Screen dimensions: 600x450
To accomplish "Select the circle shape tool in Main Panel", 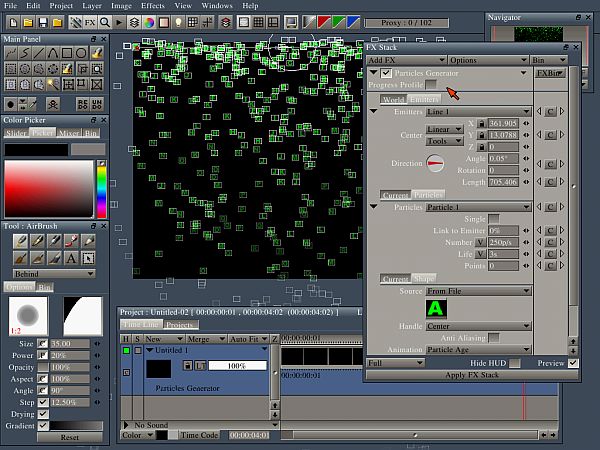I will pyautogui.click(x=82, y=53).
